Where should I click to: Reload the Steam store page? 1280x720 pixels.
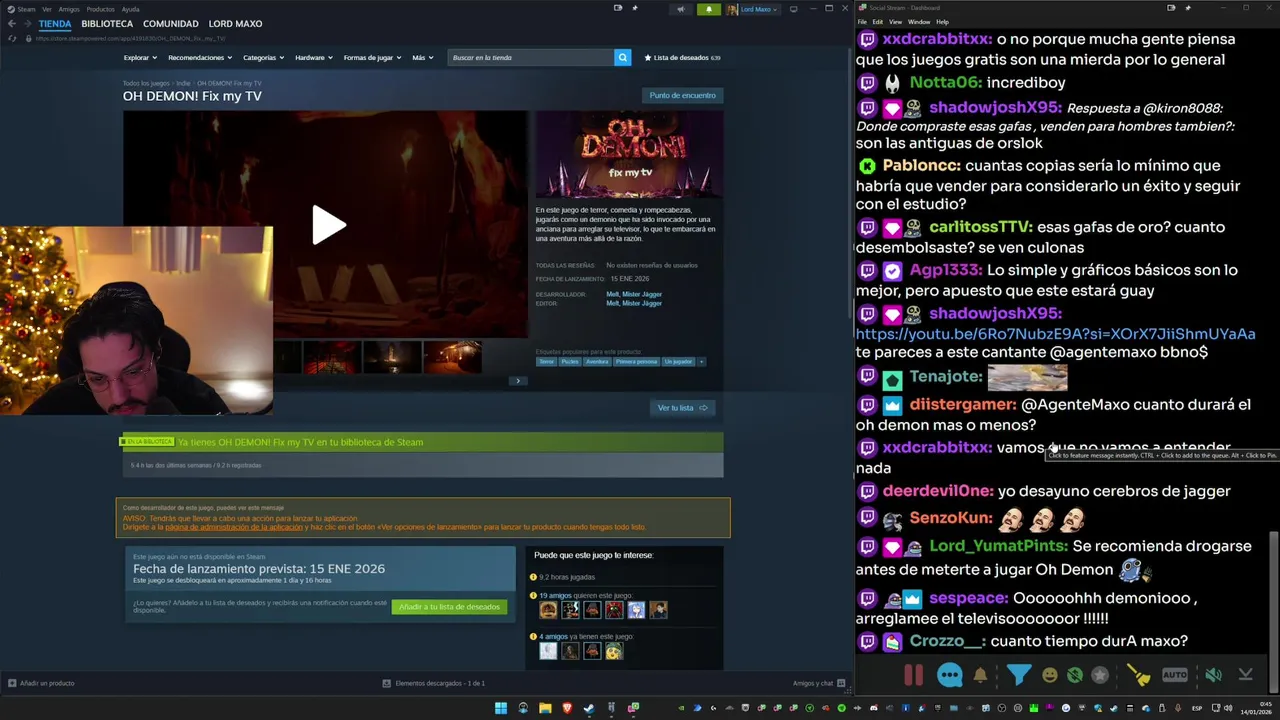pyautogui.click(x=12, y=38)
